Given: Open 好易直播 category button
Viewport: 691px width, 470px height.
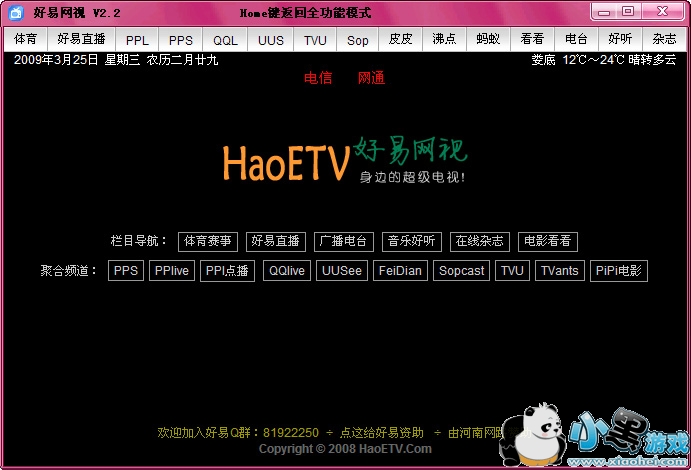Looking at the screenshot, I should (276, 241).
